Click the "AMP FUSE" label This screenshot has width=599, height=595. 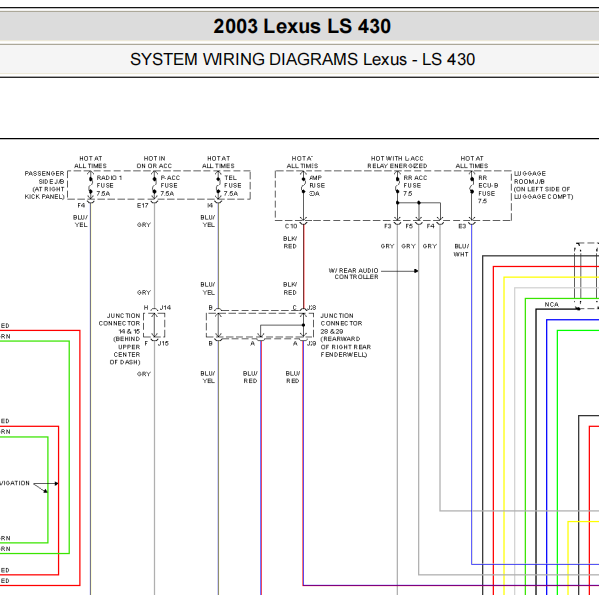point(317,186)
